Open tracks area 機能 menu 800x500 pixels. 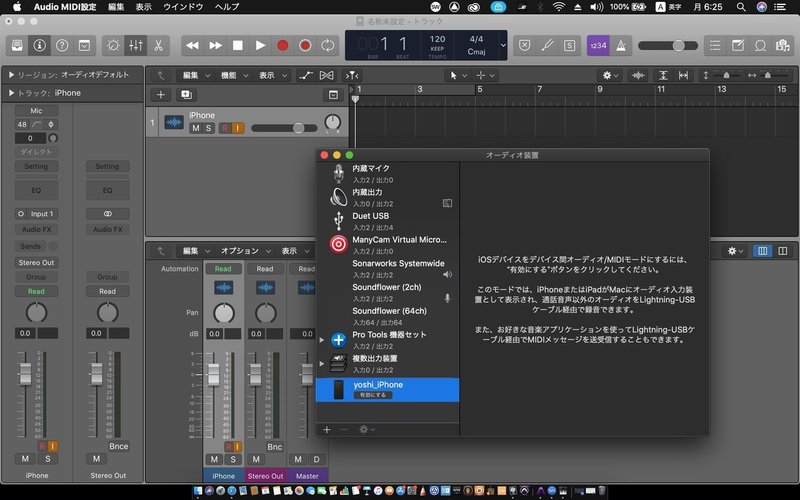(234, 76)
